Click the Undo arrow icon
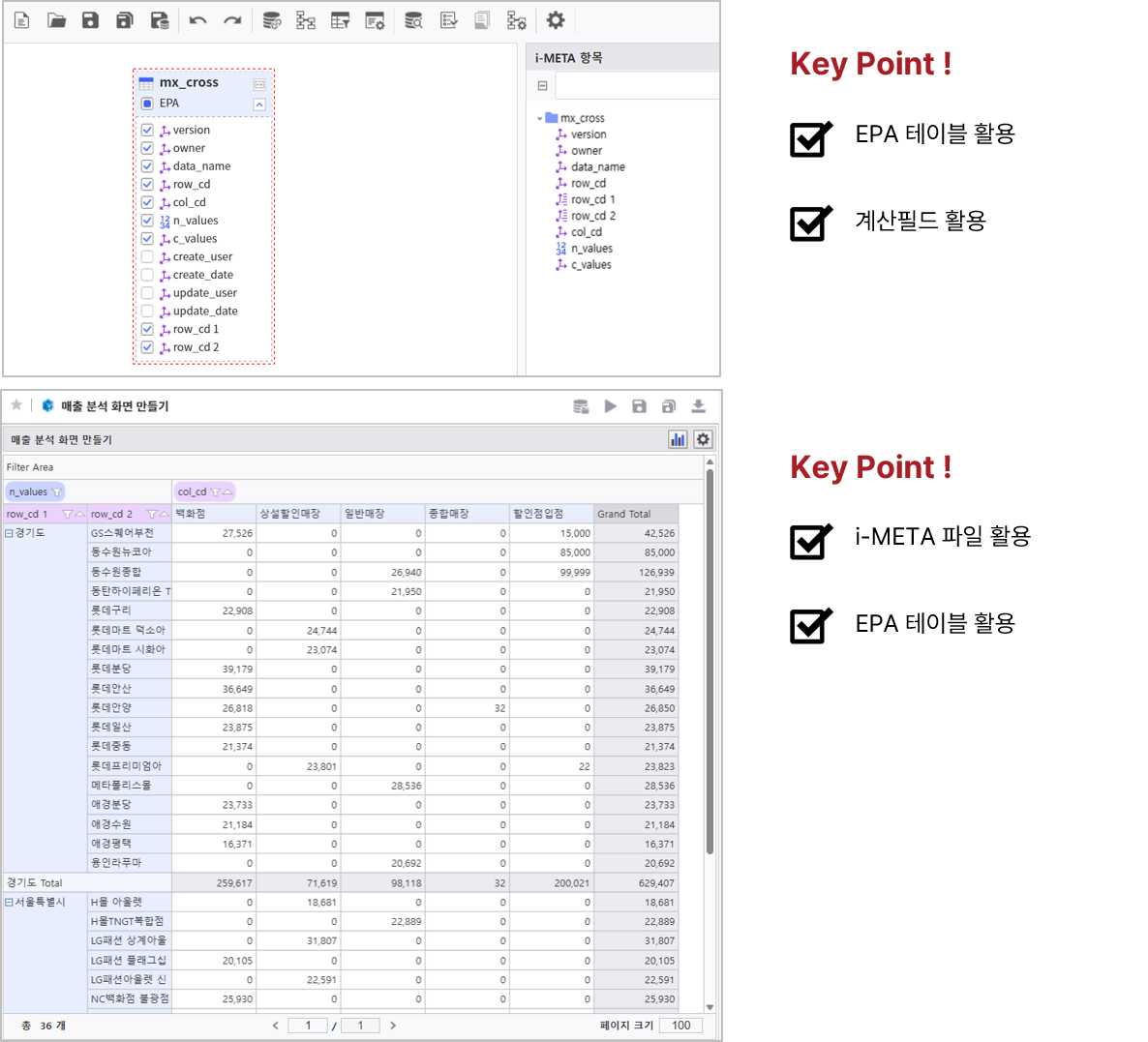Viewport: 1148px width, 1042px height. 198,19
